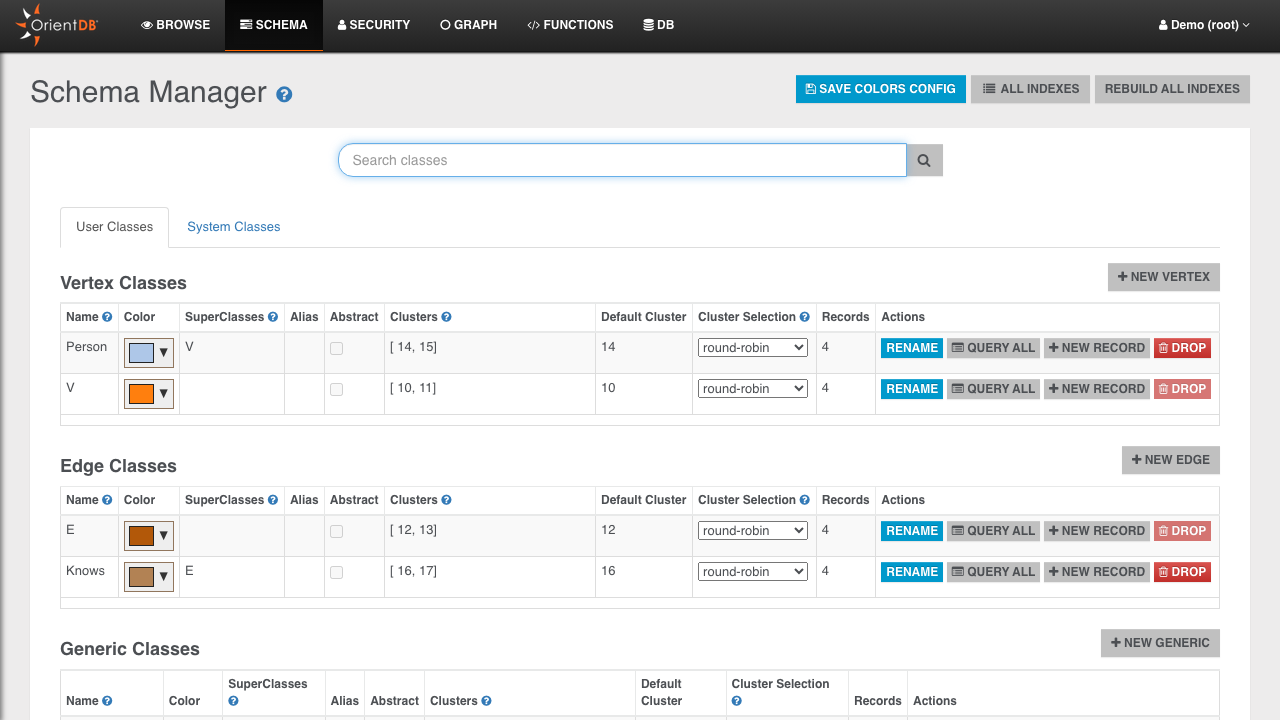Click Query All for E class
This screenshot has width=1280, height=720.
(x=994, y=531)
